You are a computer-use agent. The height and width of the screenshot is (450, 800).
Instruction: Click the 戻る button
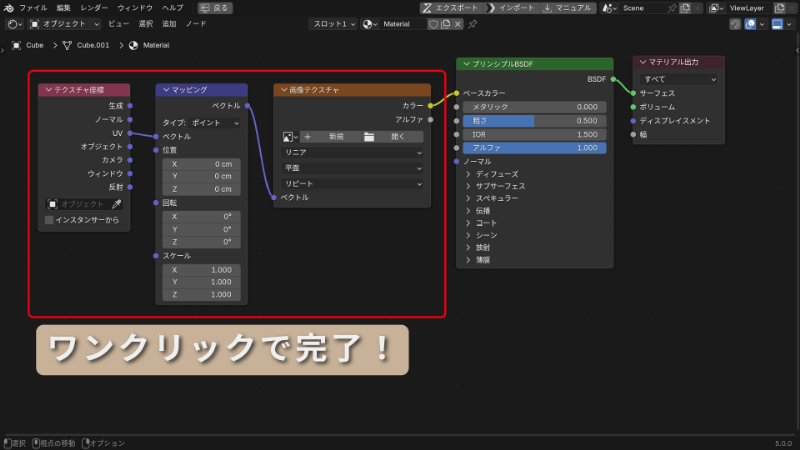215,8
